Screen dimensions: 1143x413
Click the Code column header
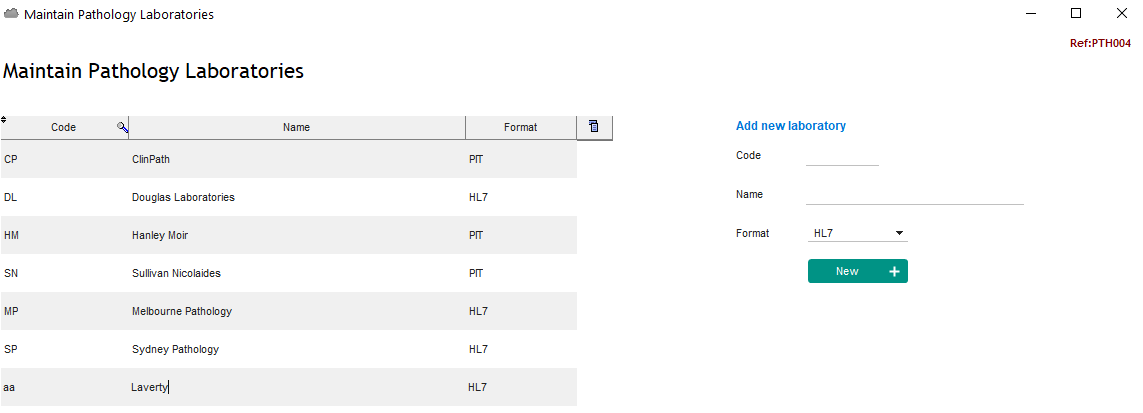(x=64, y=127)
